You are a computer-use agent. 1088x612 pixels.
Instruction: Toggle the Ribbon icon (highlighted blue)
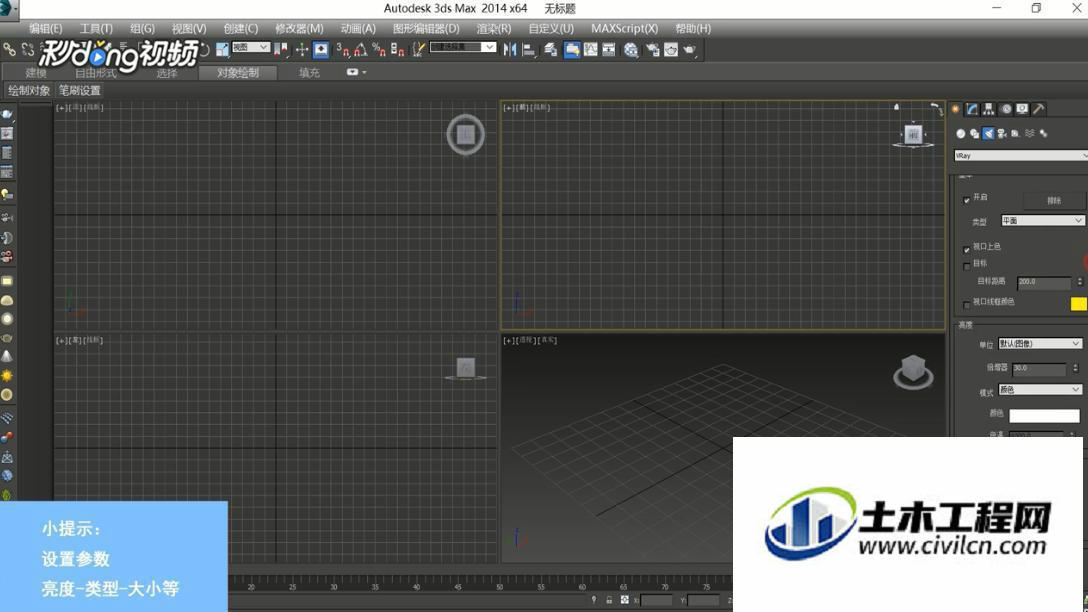coord(572,49)
